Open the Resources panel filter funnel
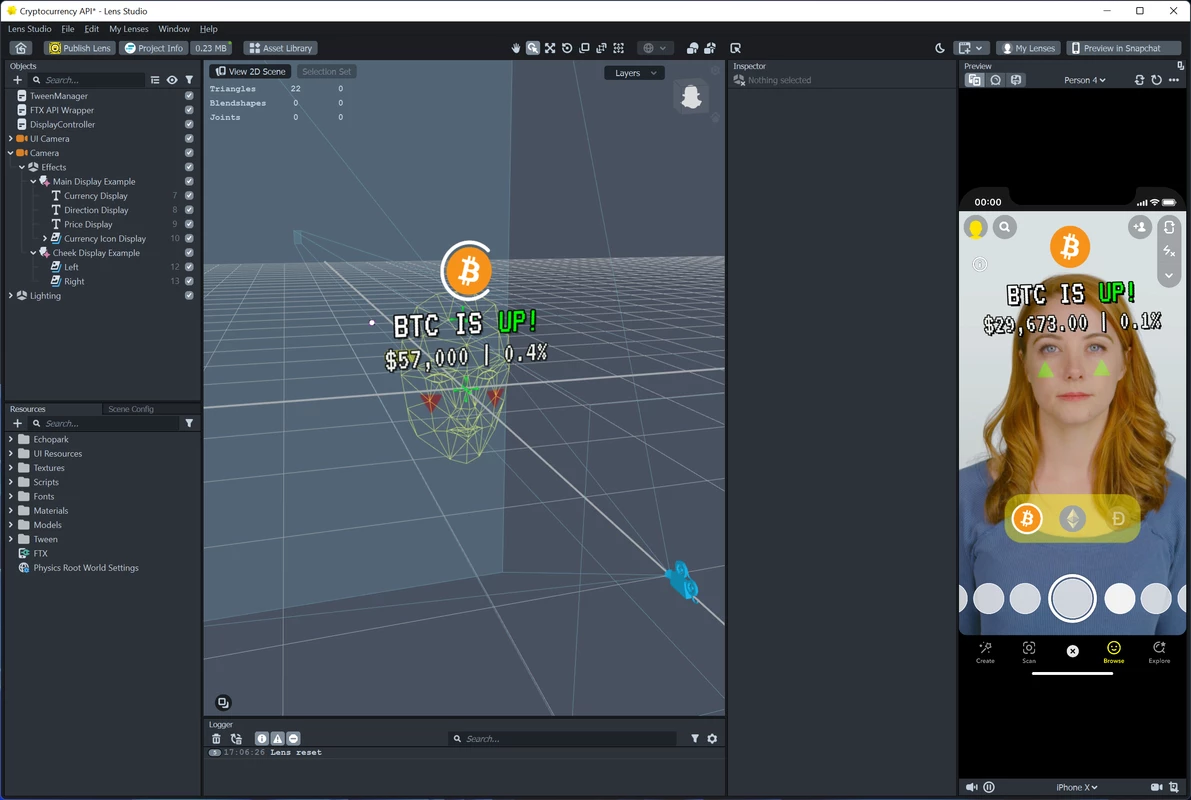The width and height of the screenshot is (1191, 800). [189, 423]
